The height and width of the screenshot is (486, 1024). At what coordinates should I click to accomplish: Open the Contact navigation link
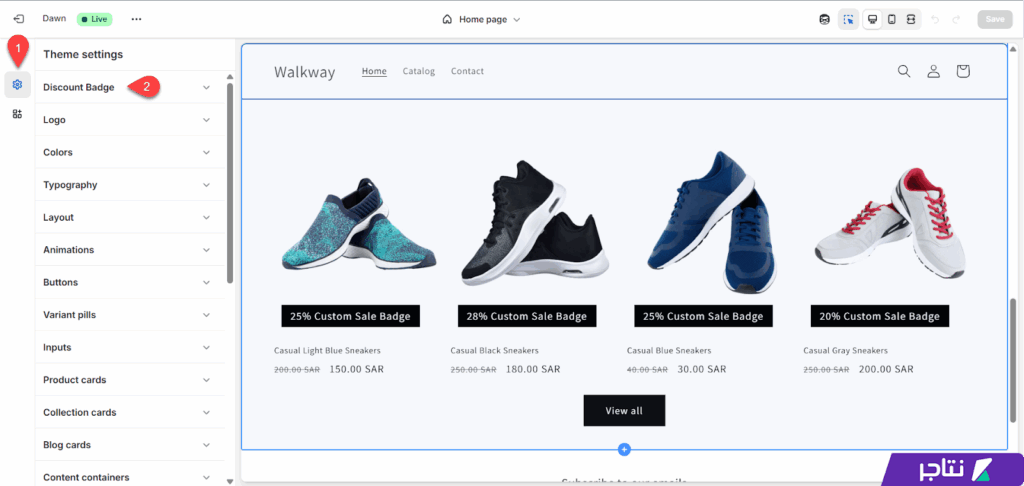467,71
